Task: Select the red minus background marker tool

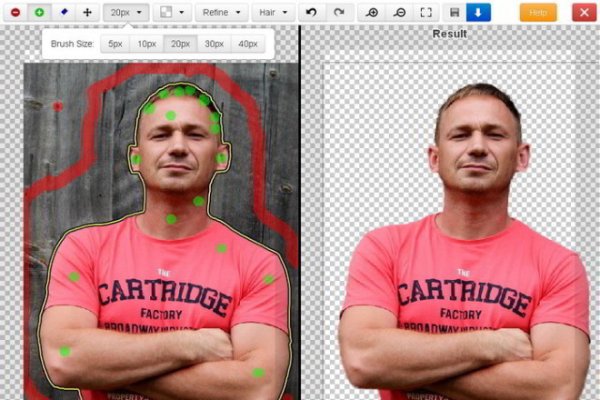Action: (15, 13)
